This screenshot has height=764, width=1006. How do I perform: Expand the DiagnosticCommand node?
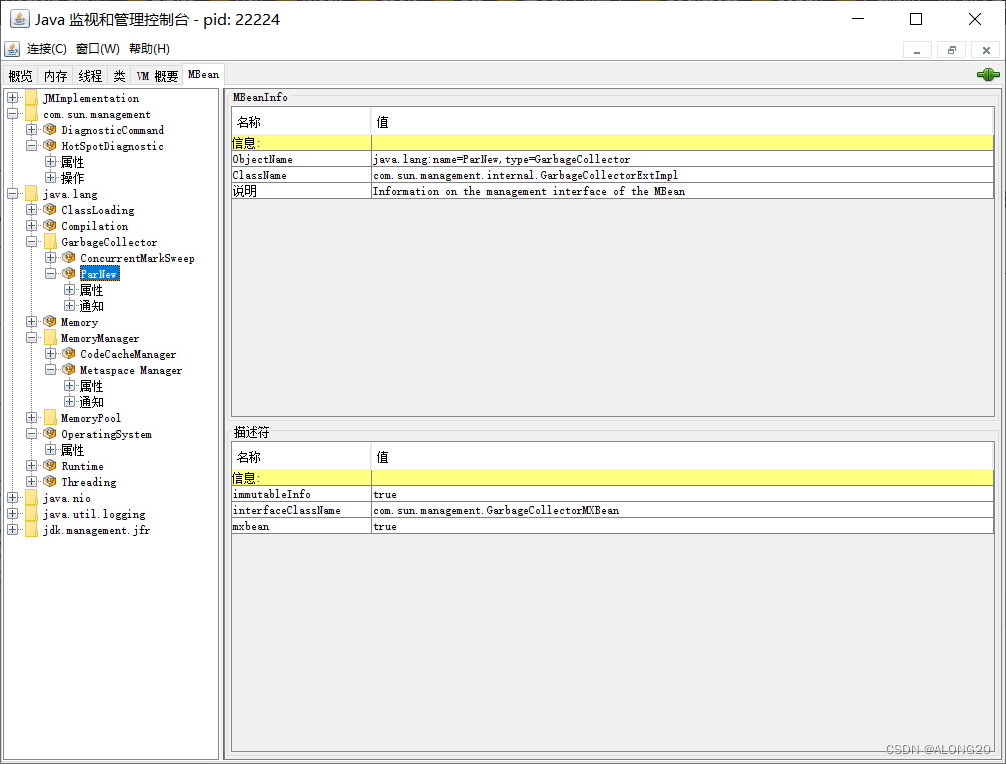pyautogui.click(x=31, y=130)
